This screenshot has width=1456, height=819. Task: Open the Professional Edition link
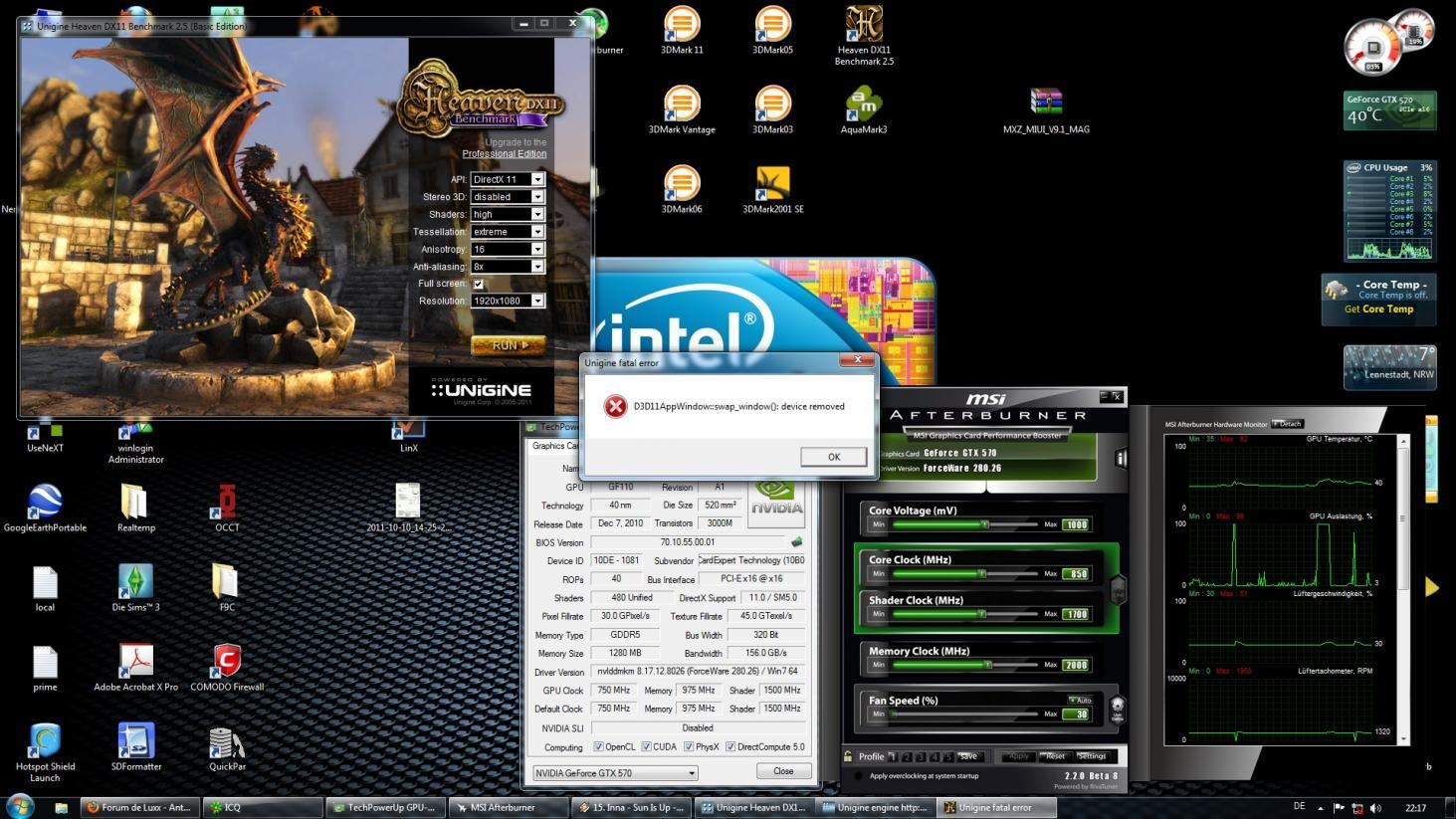click(504, 154)
